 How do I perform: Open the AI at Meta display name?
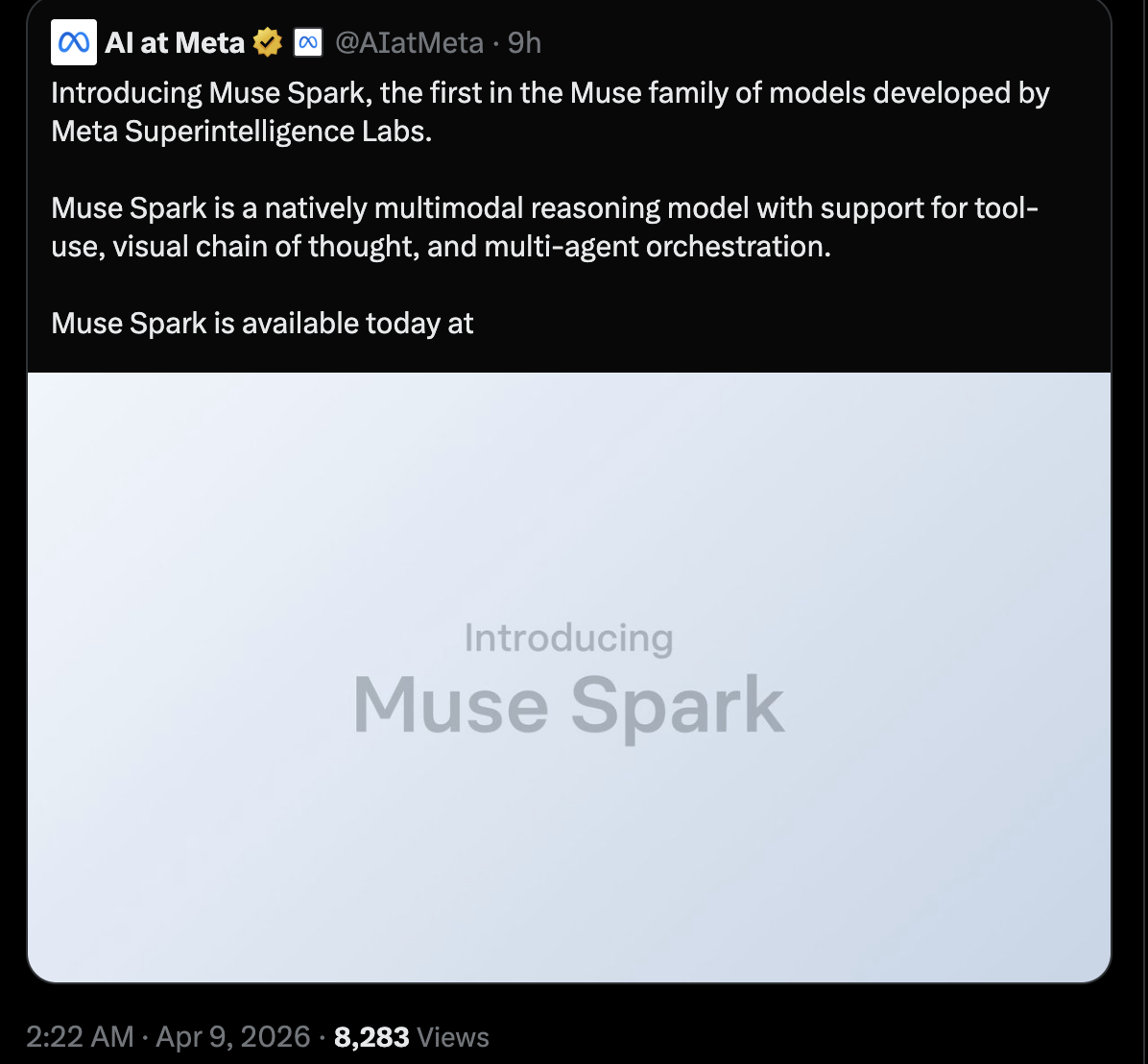[175, 42]
